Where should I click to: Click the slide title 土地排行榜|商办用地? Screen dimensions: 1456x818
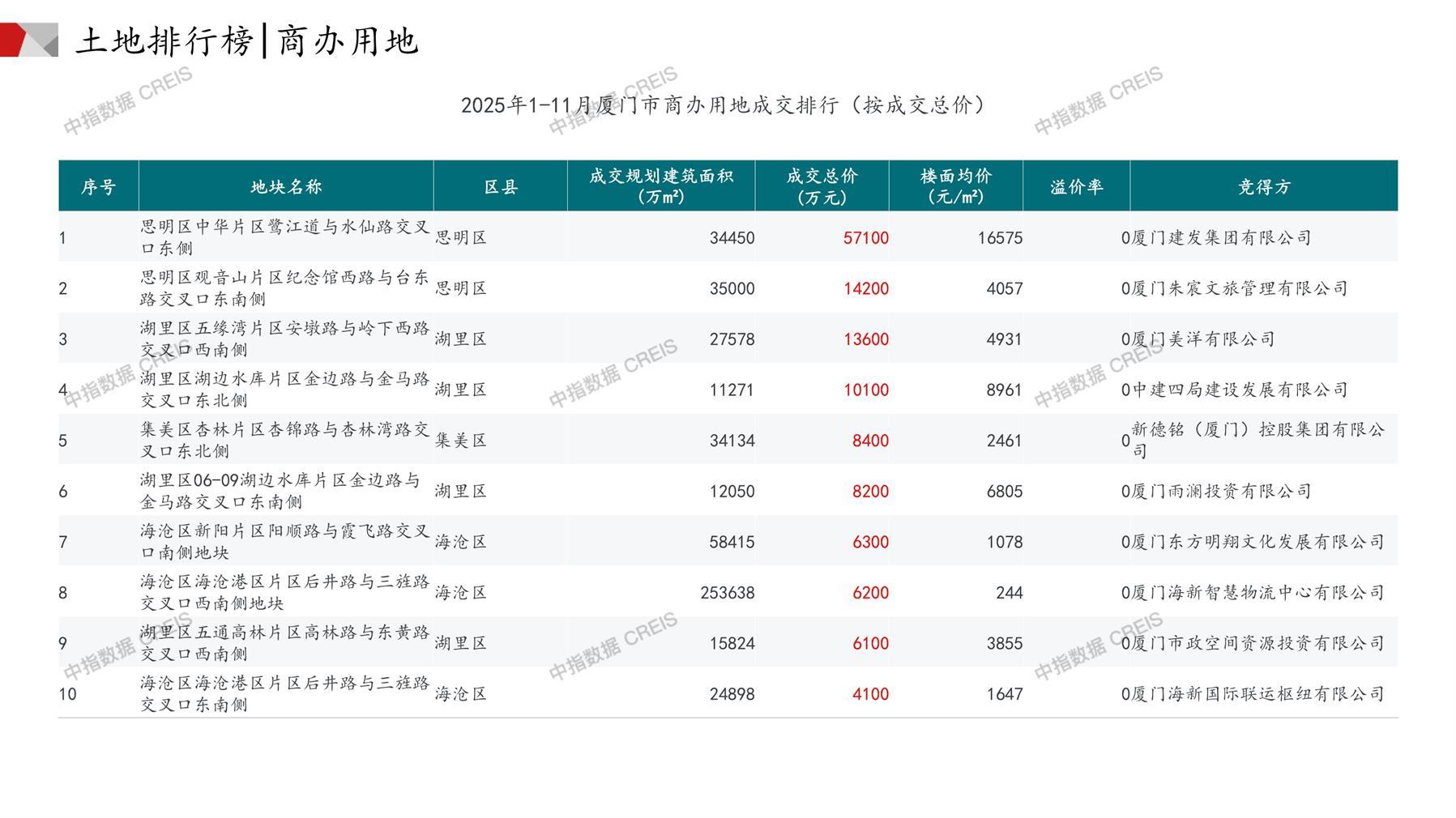coord(247,40)
